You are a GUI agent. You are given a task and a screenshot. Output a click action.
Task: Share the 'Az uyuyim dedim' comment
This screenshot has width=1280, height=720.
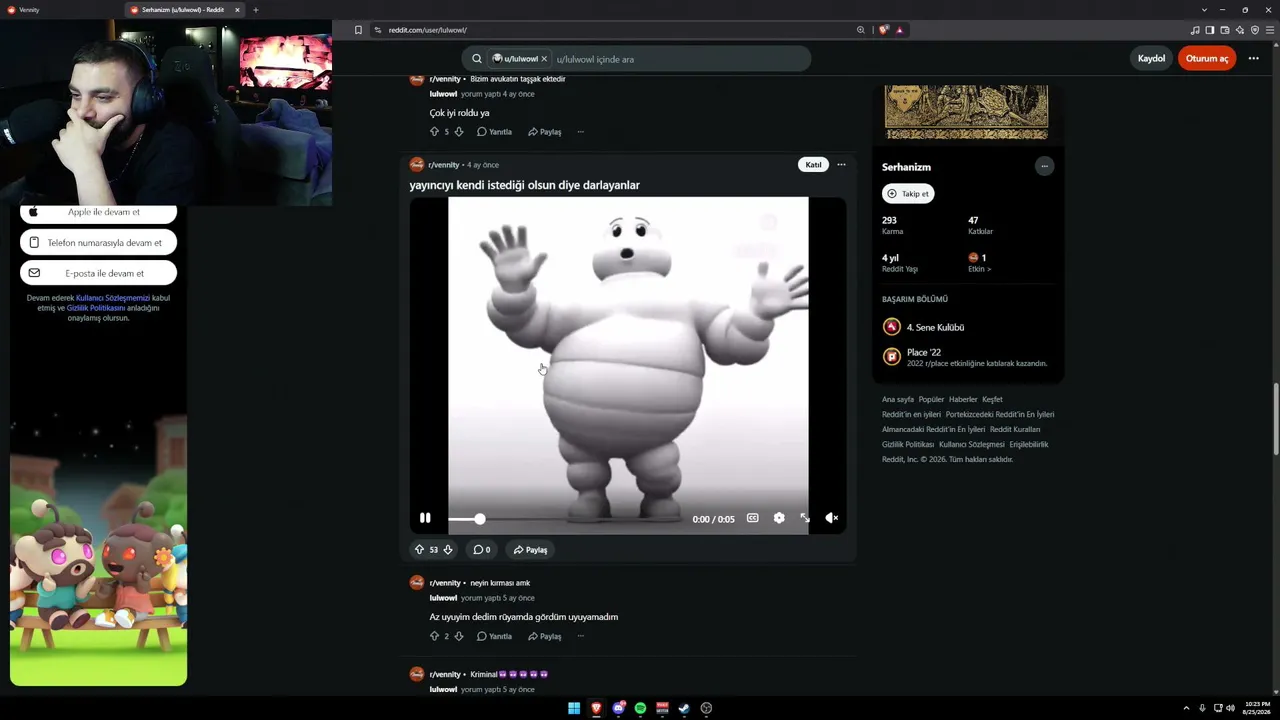(545, 636)
